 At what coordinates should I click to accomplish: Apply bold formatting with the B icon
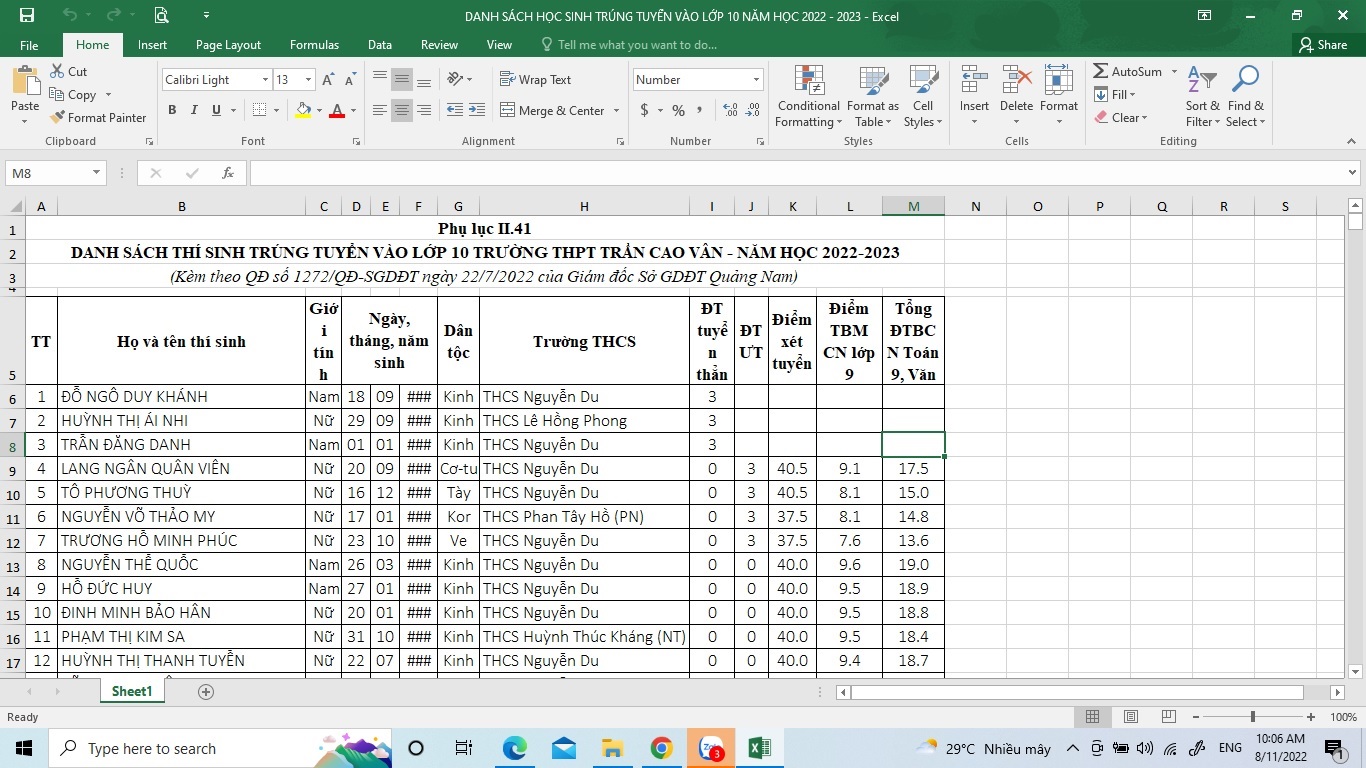[x=171, y=110]
